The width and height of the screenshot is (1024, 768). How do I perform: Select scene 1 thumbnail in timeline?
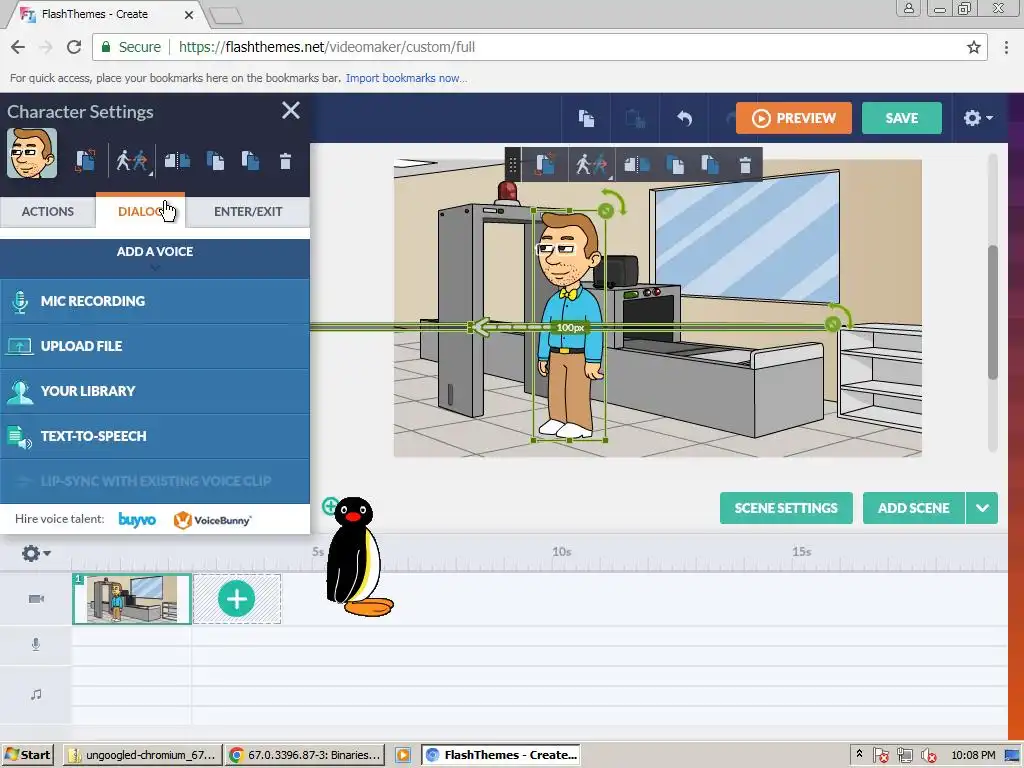(x=131, y=600)
